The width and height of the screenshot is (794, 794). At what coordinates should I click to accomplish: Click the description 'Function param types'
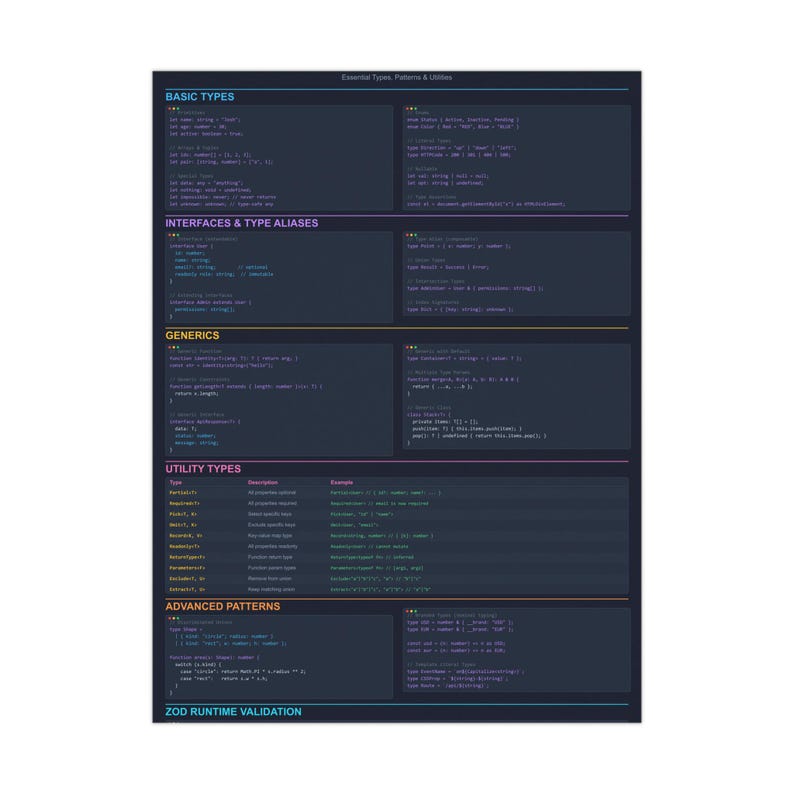[272, 568]
